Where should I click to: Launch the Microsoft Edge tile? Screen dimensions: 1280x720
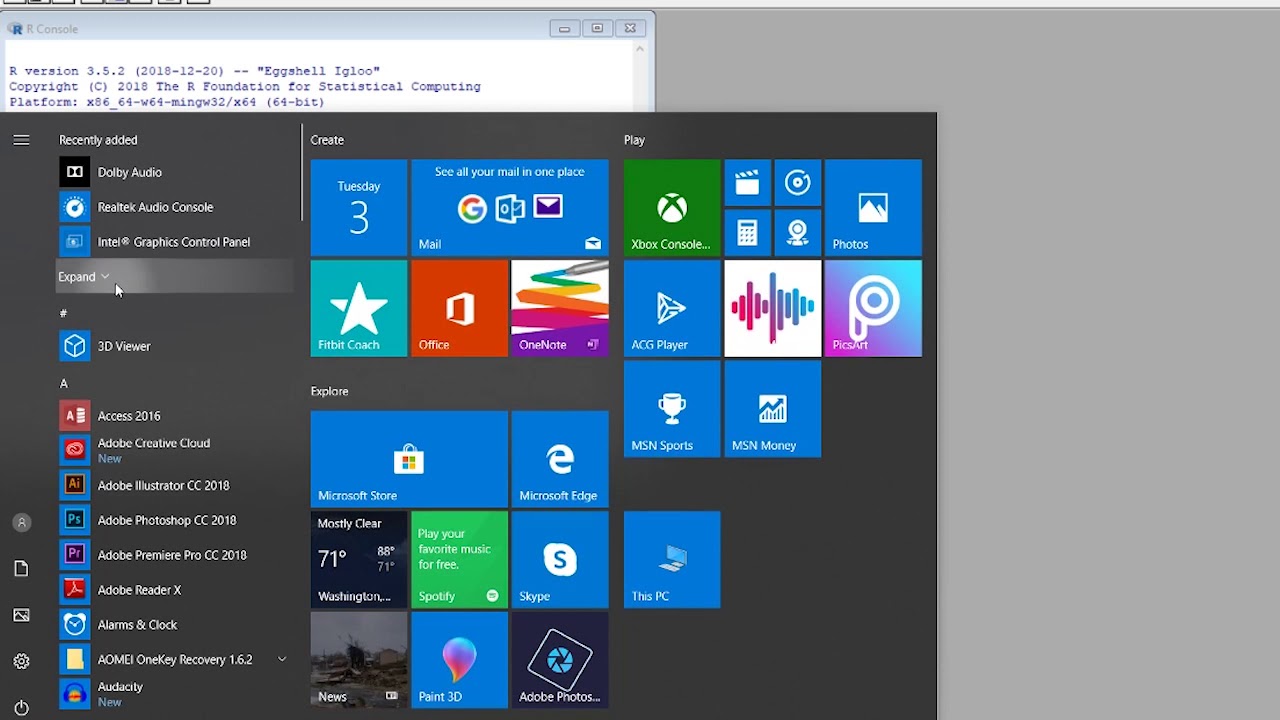click(560, 459)
